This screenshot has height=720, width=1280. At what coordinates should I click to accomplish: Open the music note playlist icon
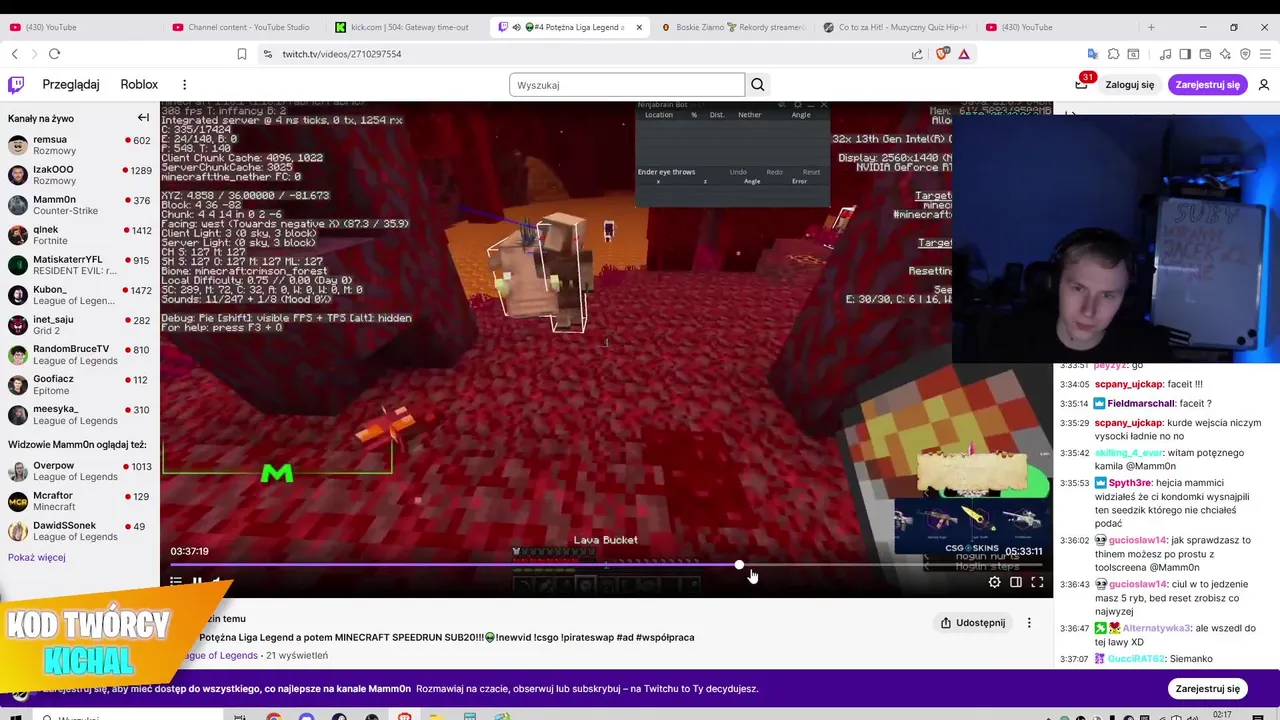1166,54
